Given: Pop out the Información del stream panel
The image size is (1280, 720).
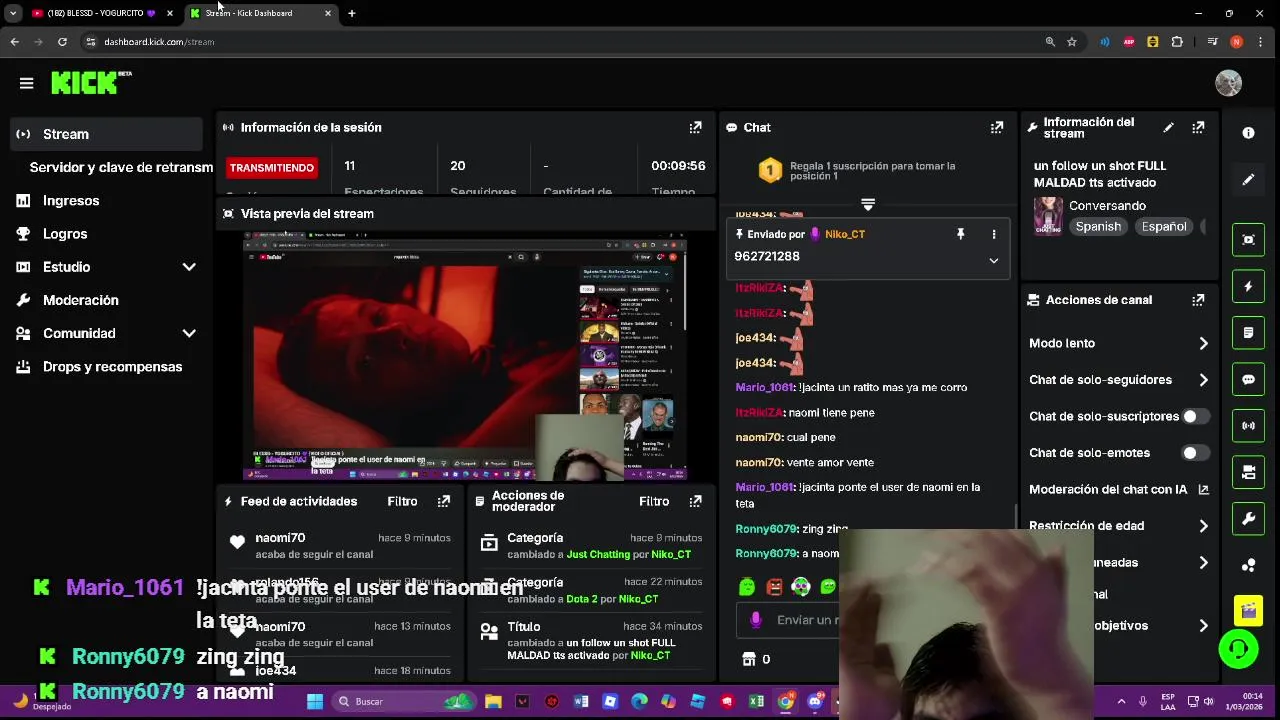Looking at the screenshot, I should point(1198,127).
